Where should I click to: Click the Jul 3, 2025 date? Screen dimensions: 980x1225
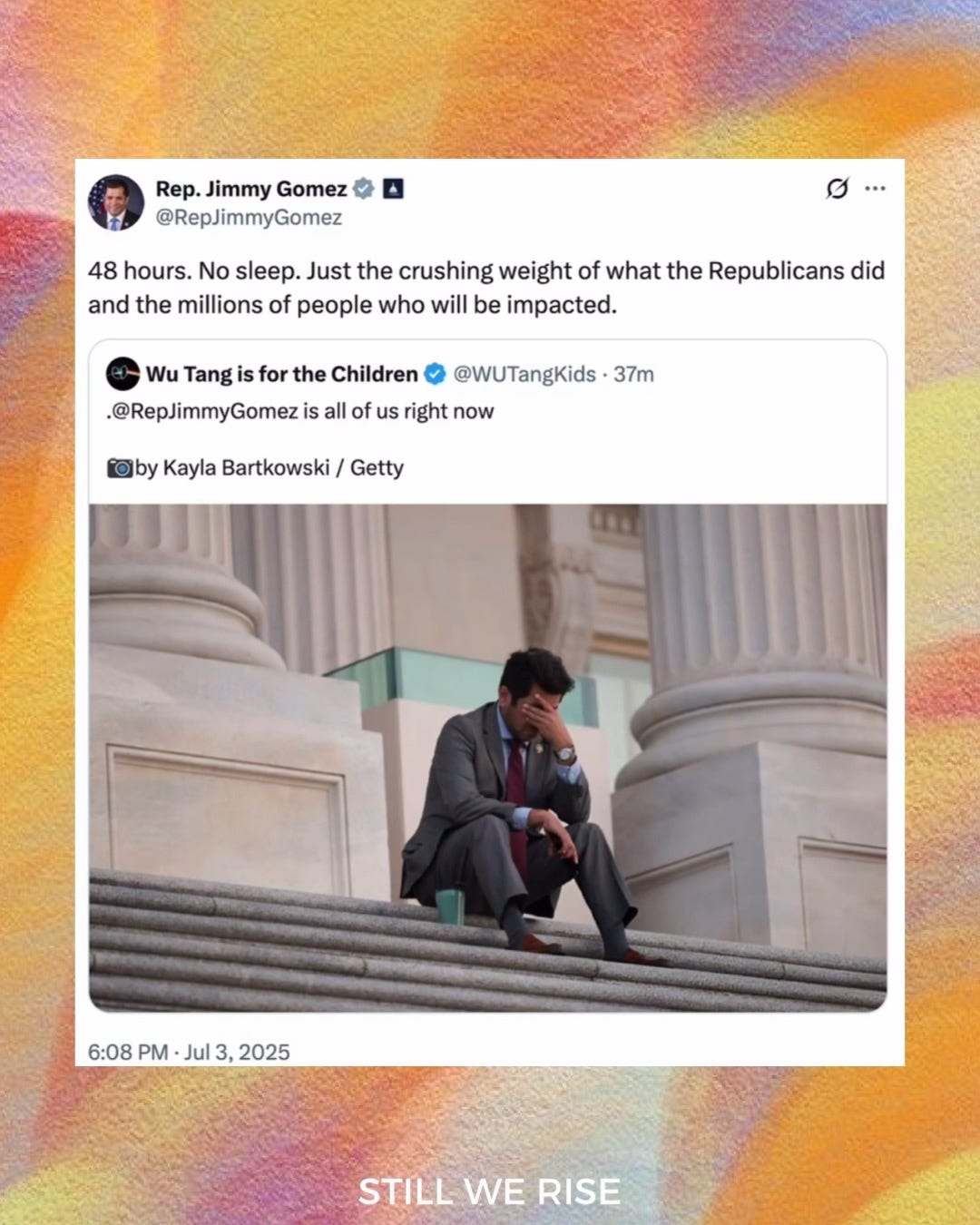[237, 1052]
